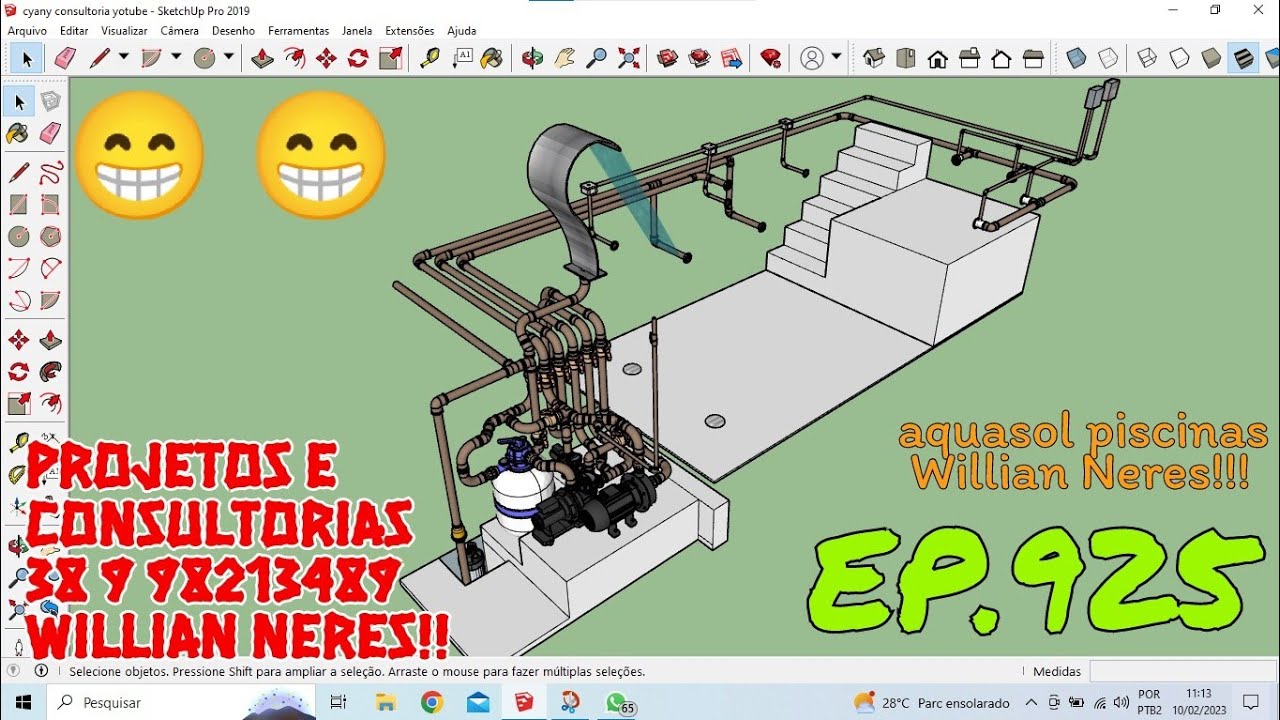Switch to Left view
1280x720 pixels.
click(x=1033, y=58)
